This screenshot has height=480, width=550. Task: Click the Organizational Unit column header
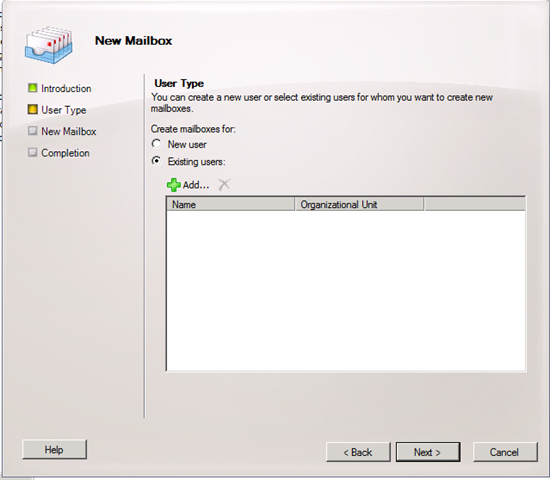[x=360, y=204]
